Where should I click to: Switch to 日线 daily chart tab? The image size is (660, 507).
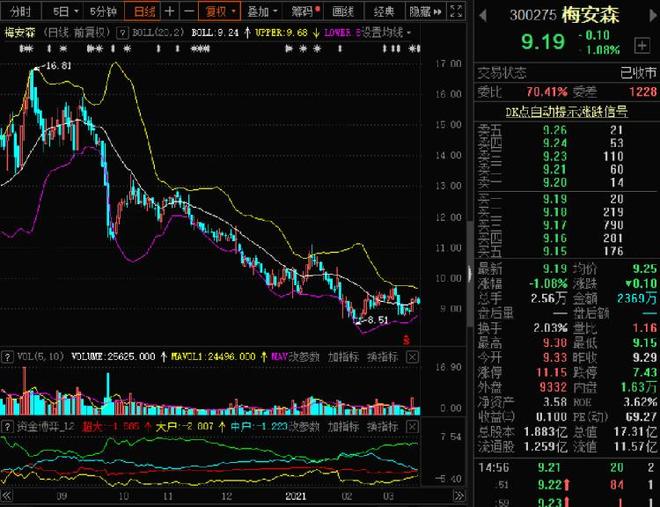pos(144,12)
